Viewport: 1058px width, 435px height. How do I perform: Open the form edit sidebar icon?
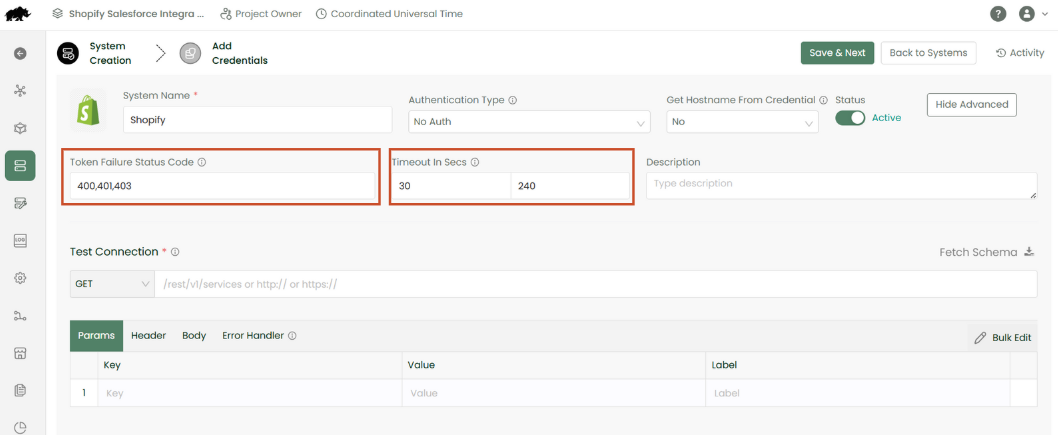click(20, 203)
